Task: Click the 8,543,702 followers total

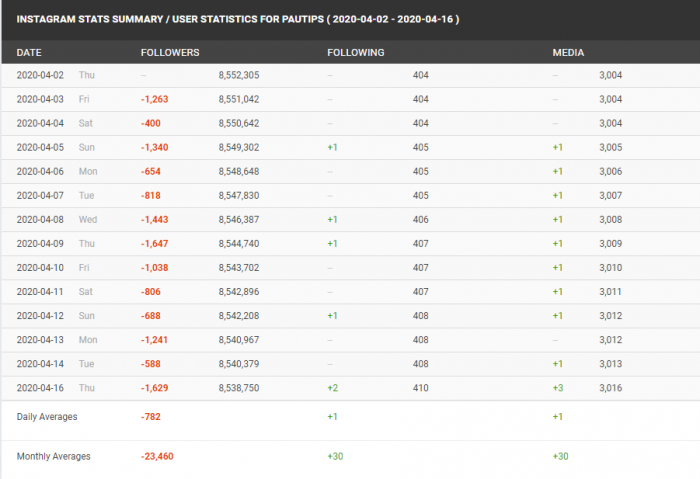Action: 239,267
